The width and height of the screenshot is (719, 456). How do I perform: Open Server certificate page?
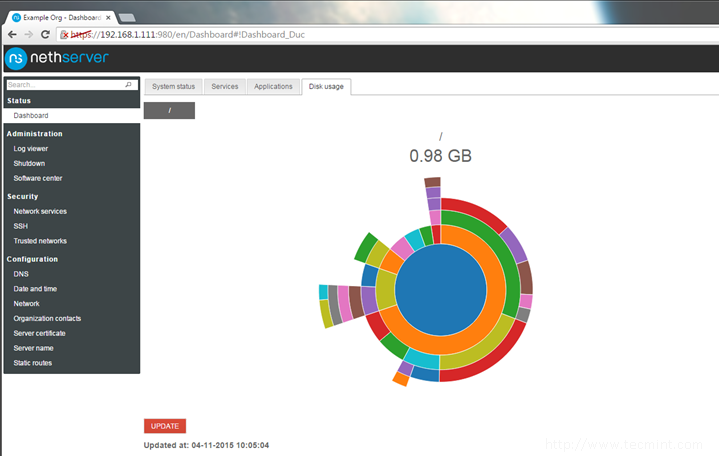click(39, 333)
